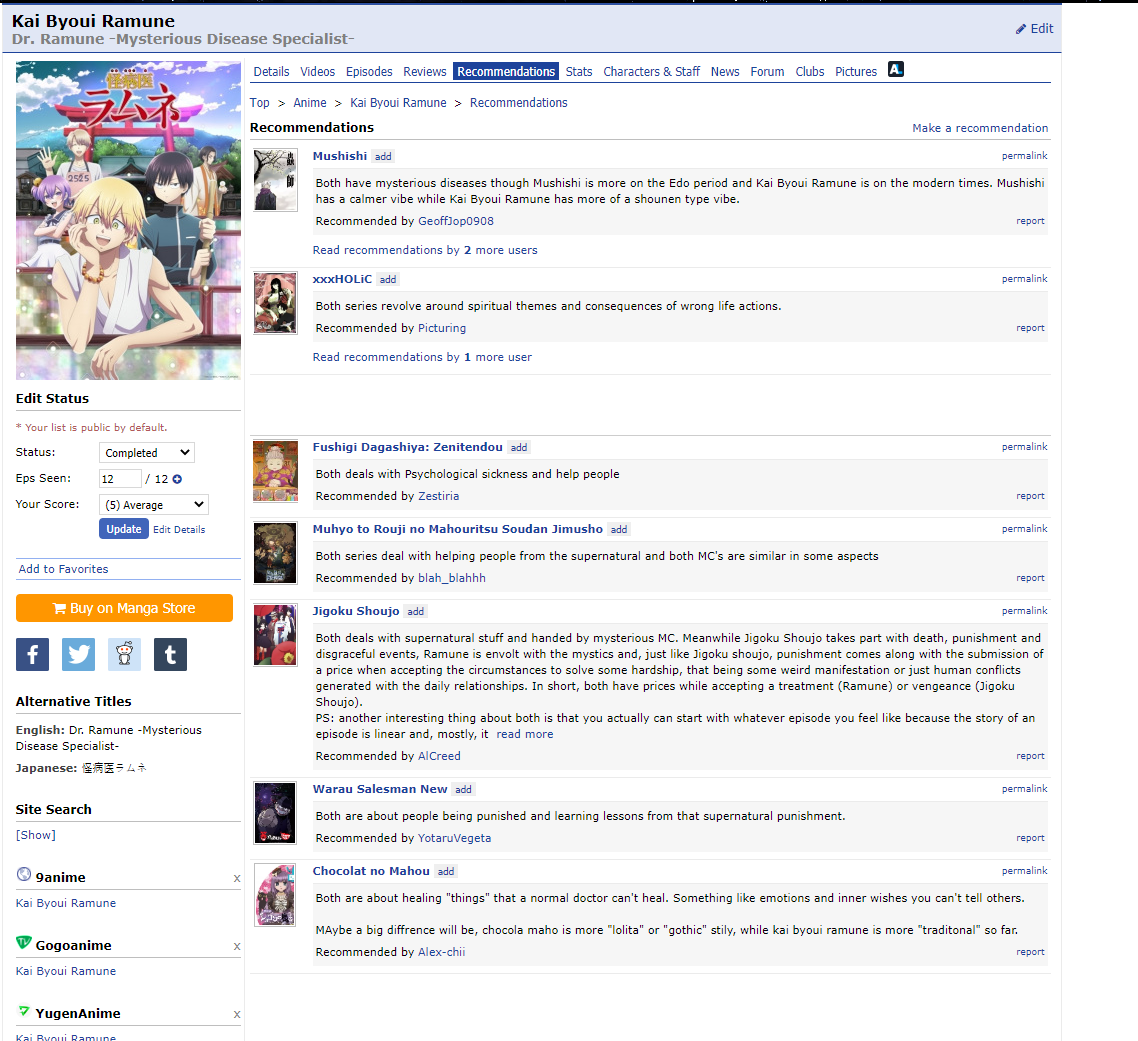Open Characters & Staff tab

point(652,72)
